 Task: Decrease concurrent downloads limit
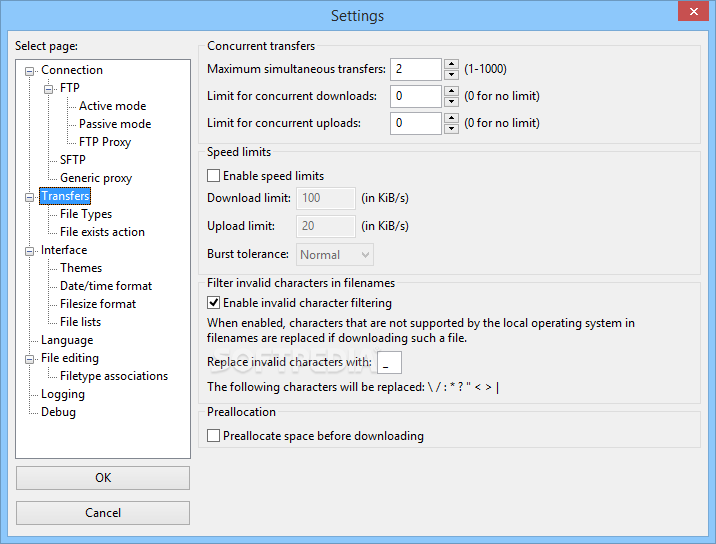[451, 101]
